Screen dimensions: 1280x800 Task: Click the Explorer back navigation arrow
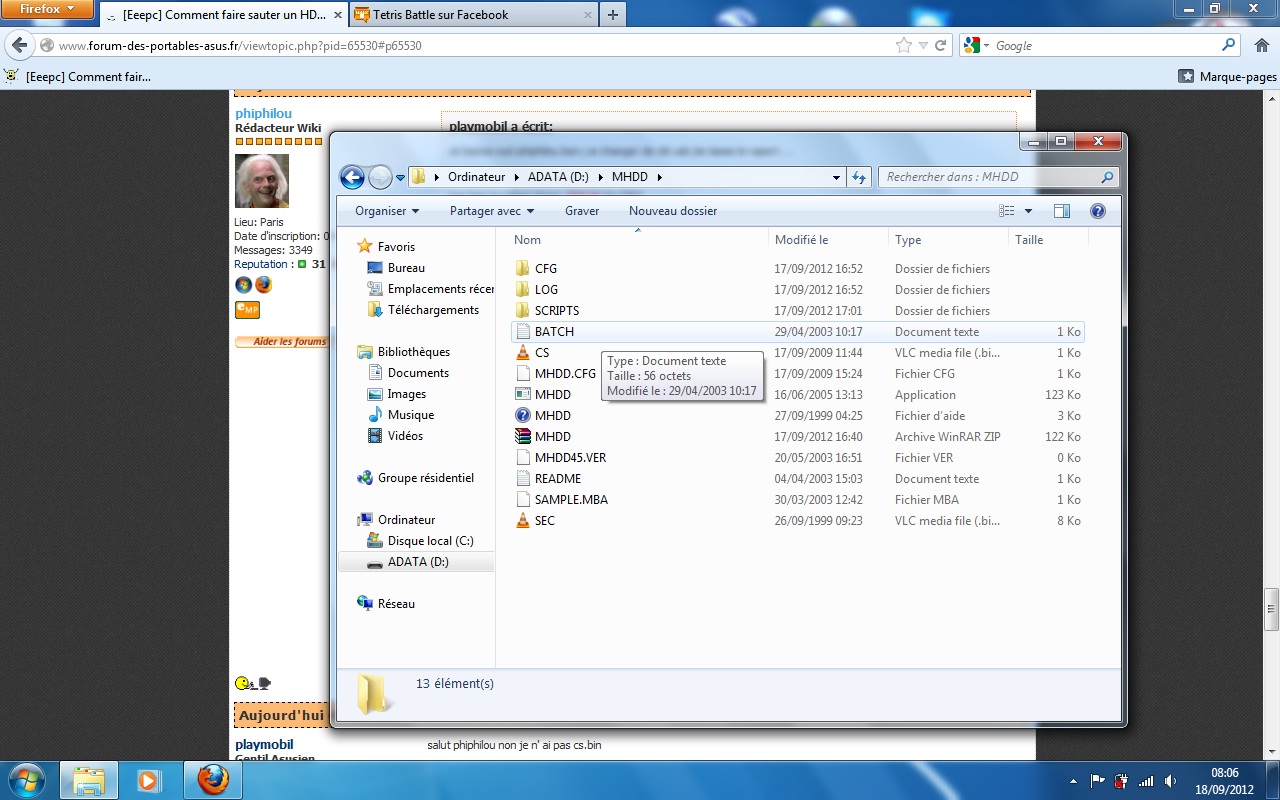pos(352,177)
